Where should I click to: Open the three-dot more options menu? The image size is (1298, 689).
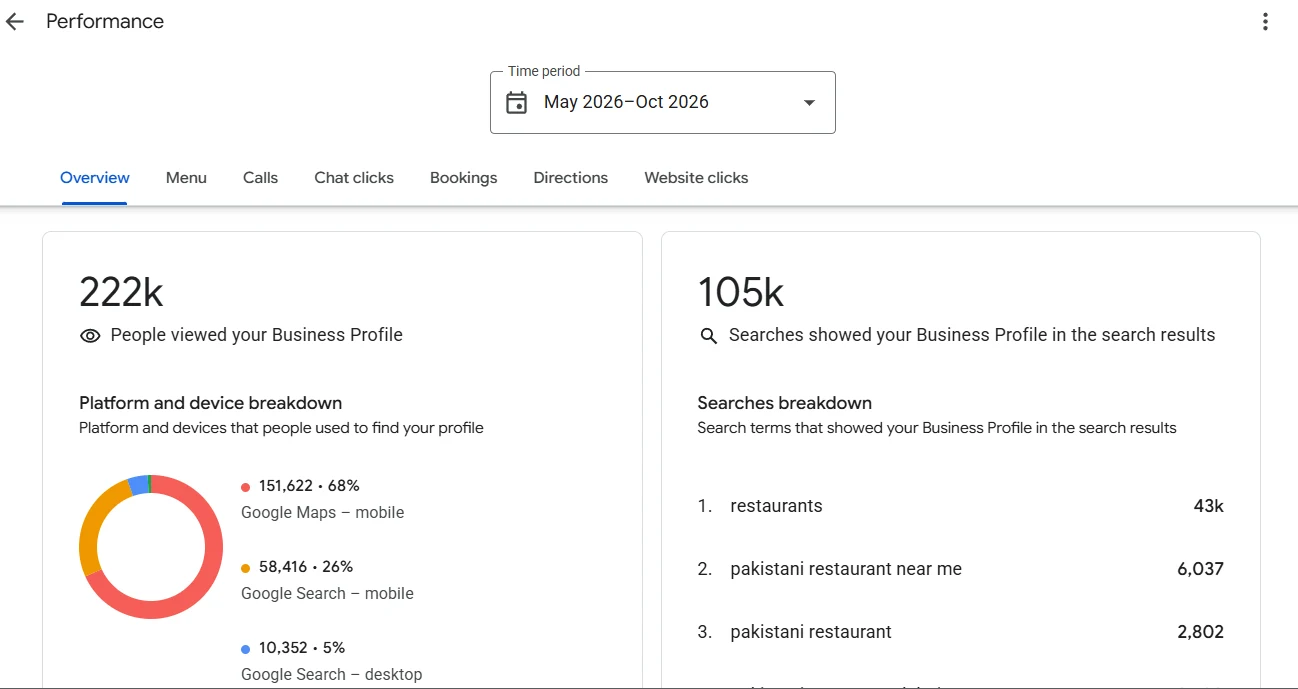point(1265,22)
